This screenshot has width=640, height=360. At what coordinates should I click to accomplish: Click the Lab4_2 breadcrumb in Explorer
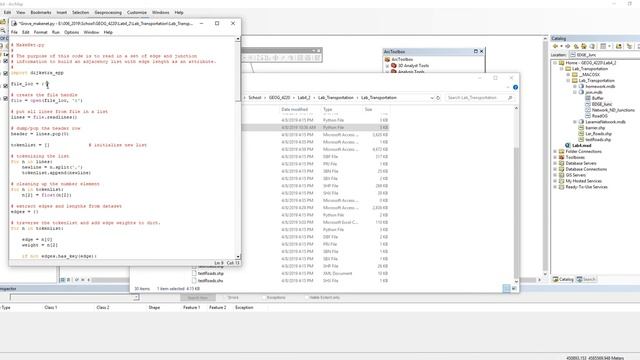[x=304, y=98]
